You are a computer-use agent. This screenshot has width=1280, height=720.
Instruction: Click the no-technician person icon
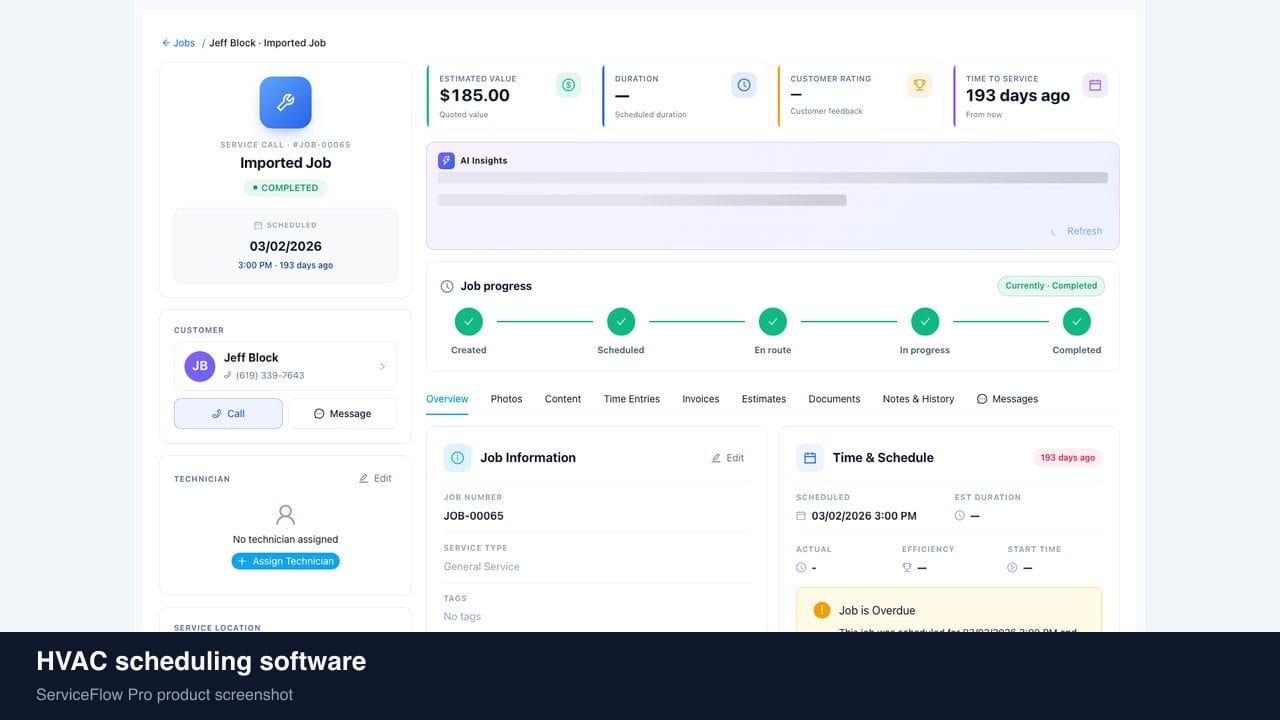(x=285, y=515)
